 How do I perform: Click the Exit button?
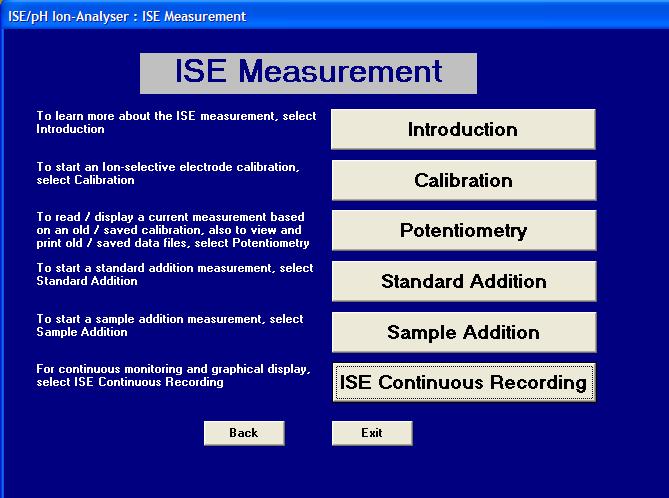(x=372, y=433)
